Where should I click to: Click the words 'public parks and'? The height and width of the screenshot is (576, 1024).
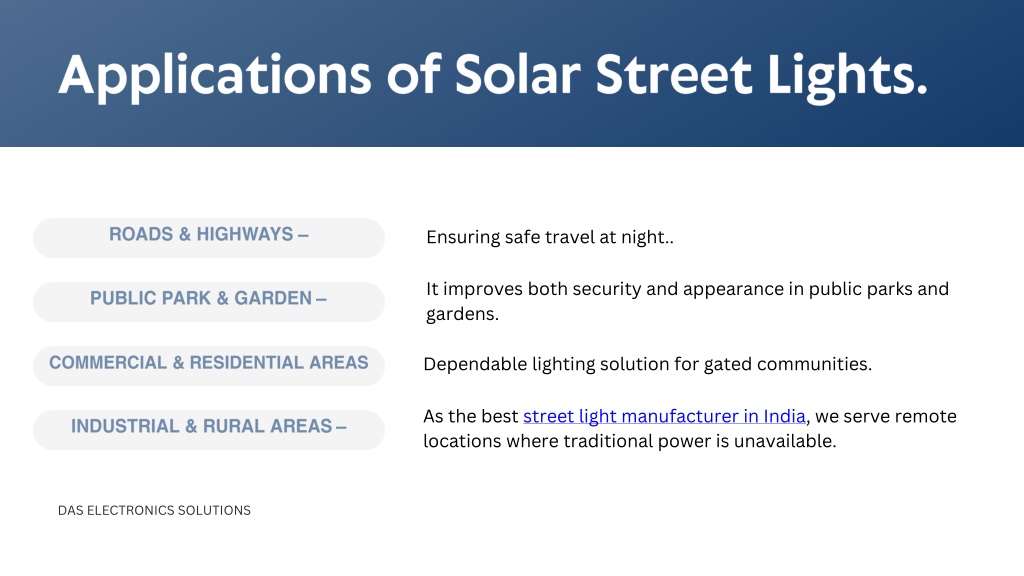(x=878, y=289)
